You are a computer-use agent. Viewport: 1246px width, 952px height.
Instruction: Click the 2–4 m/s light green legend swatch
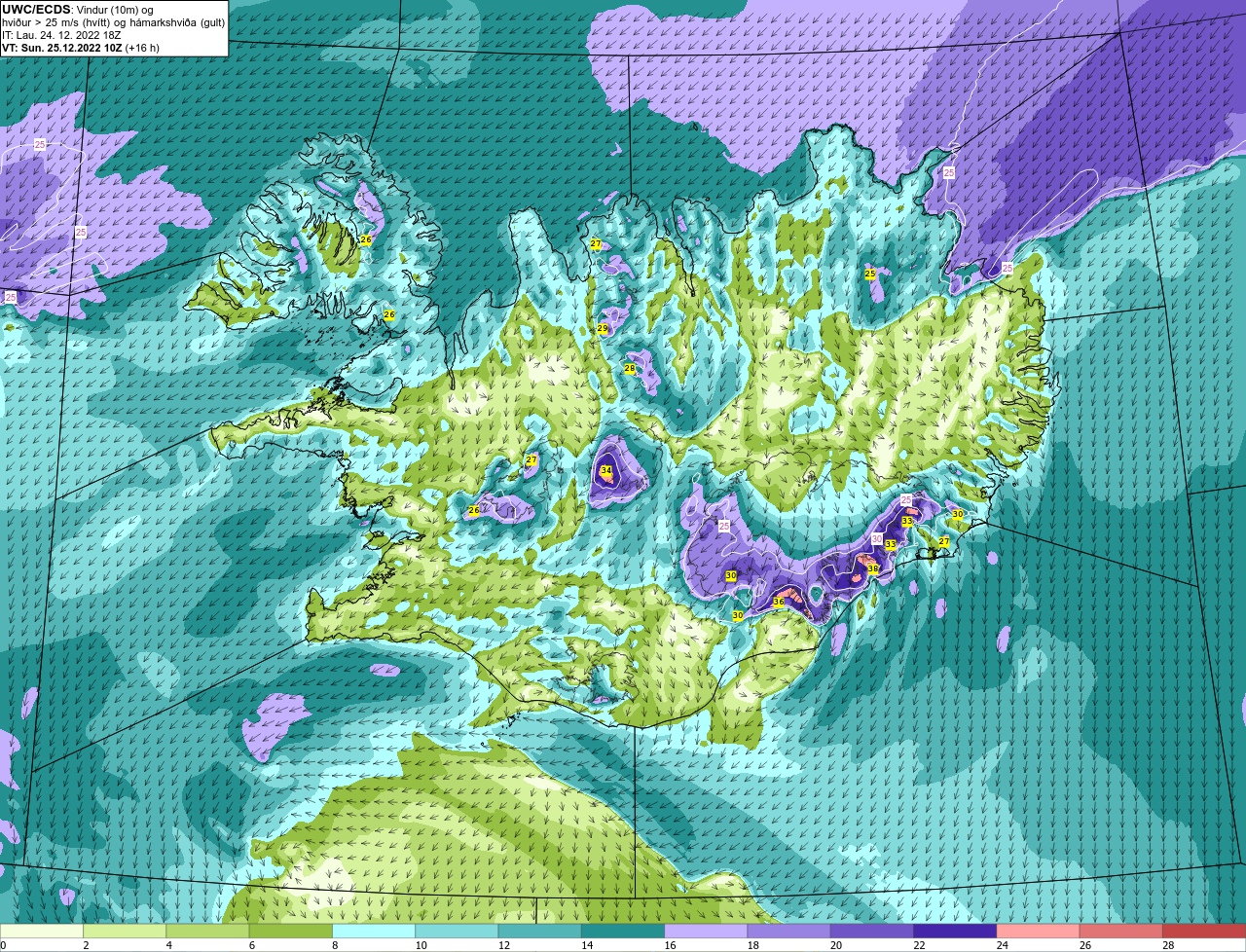(x=125, y=931)
